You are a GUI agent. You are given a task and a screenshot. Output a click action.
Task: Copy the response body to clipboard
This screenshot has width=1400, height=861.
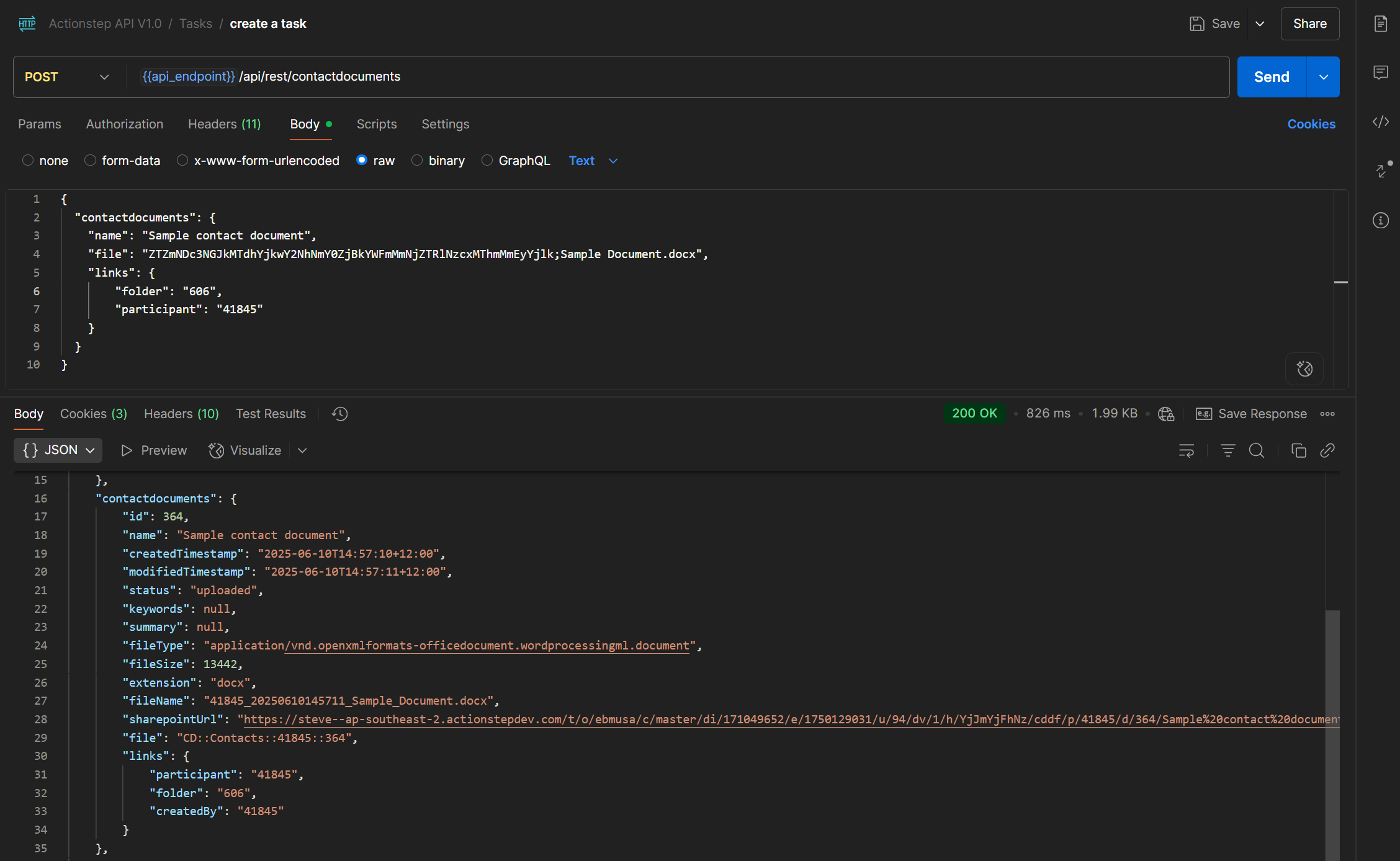(x=1298, y=450)
